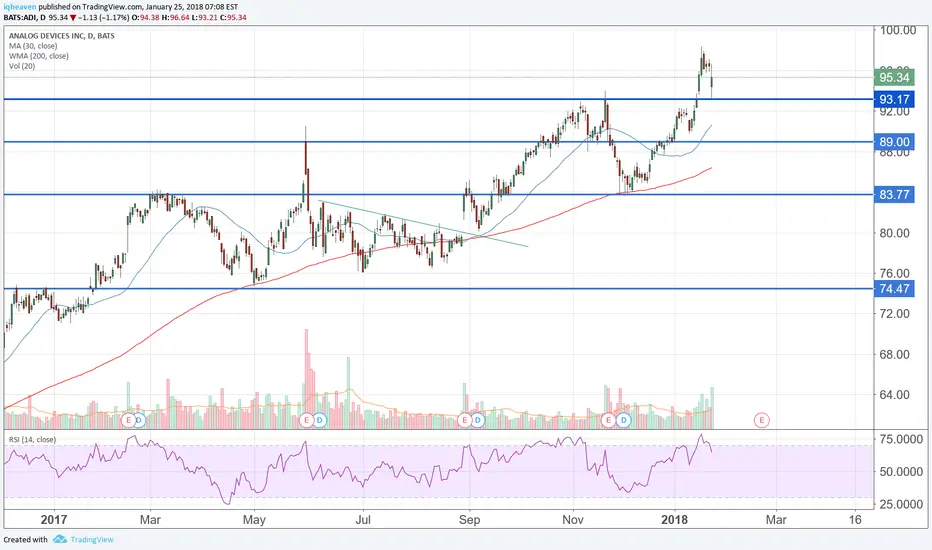Select the WMA (200, close) indicator label
This screenshot has width=932, height=550.
pos(39,56)
